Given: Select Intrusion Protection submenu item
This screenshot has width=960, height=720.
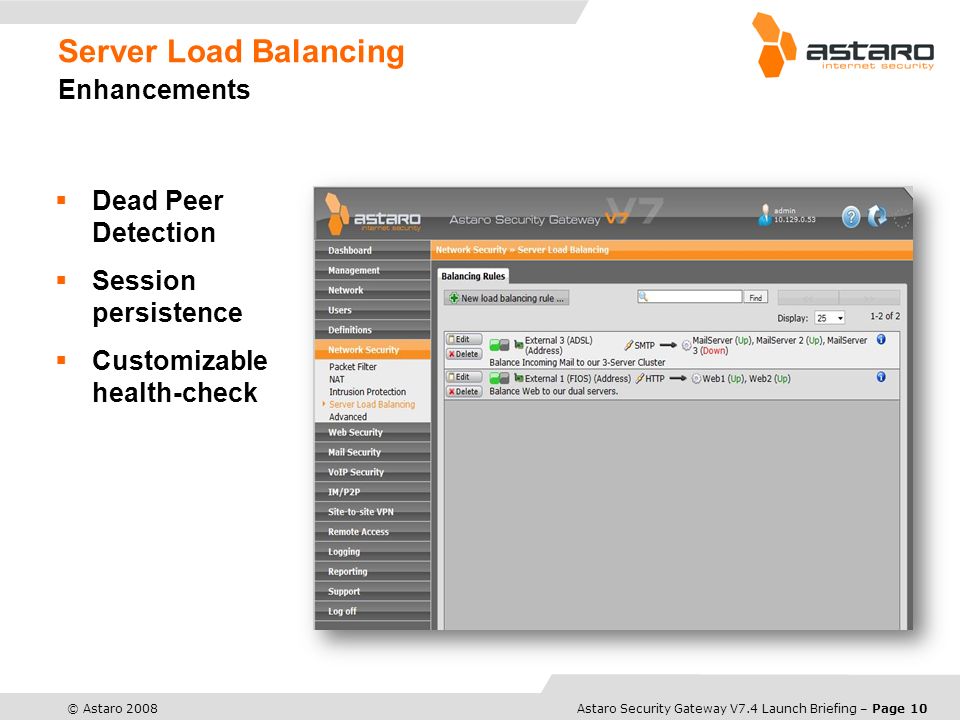Looking at the screenshot, I should tap(367, 392).
